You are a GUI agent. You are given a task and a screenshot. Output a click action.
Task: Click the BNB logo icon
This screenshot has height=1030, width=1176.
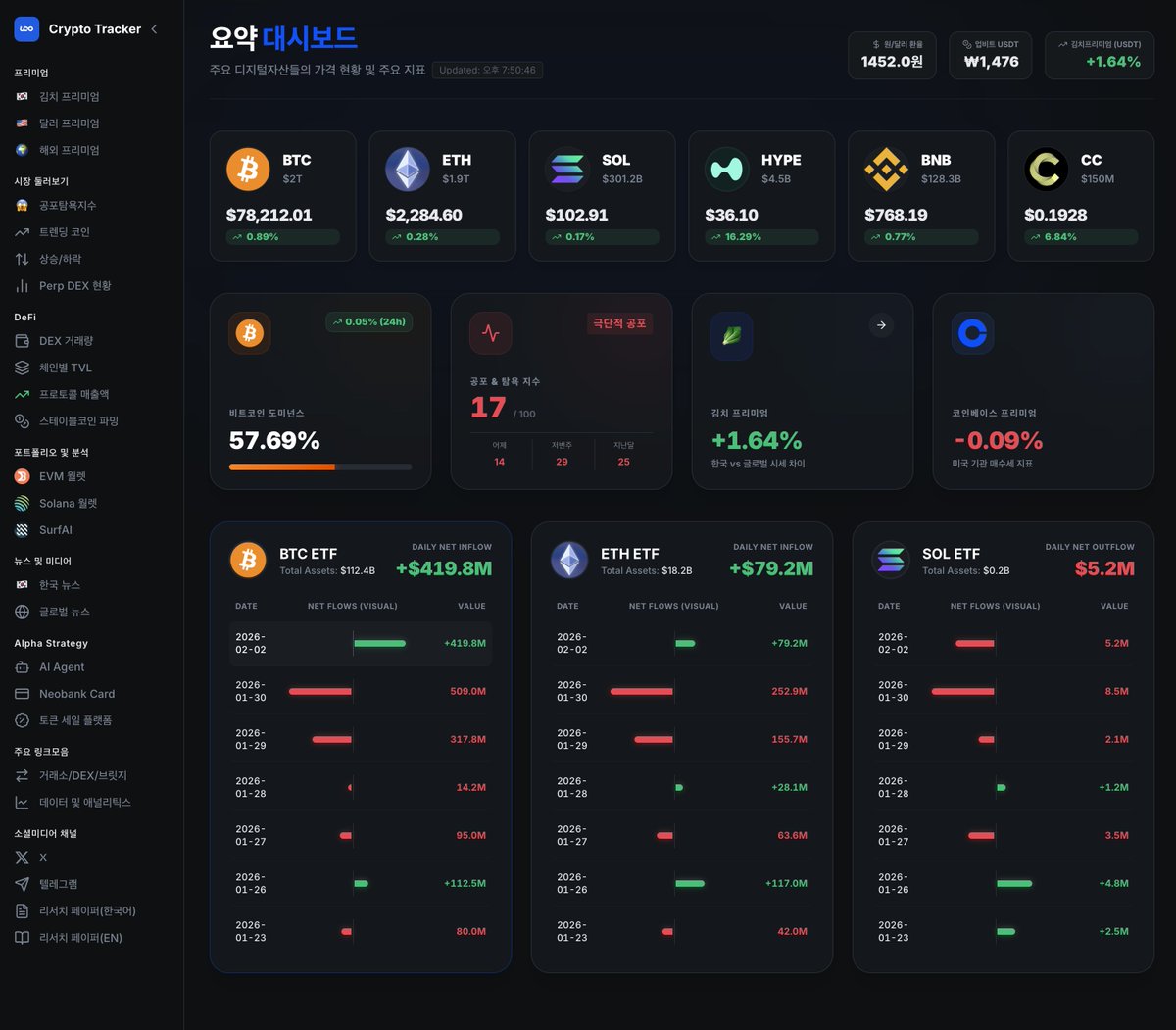click(886, 170)
